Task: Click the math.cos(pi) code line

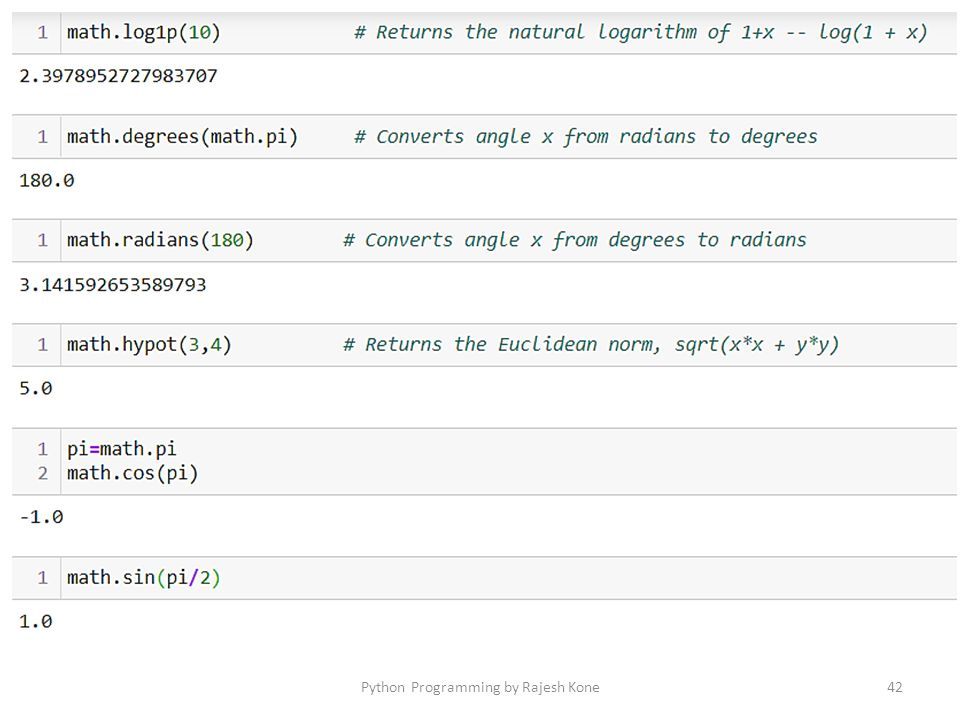Action: coord(132,473)
